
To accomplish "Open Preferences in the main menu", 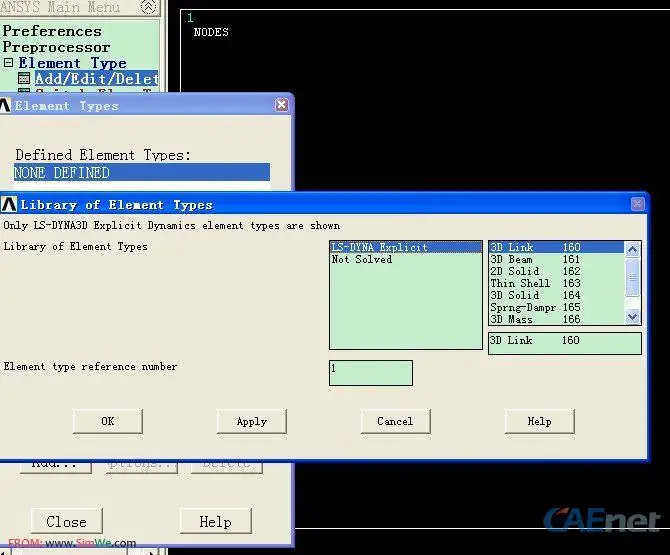I will (x=52, y=31).
